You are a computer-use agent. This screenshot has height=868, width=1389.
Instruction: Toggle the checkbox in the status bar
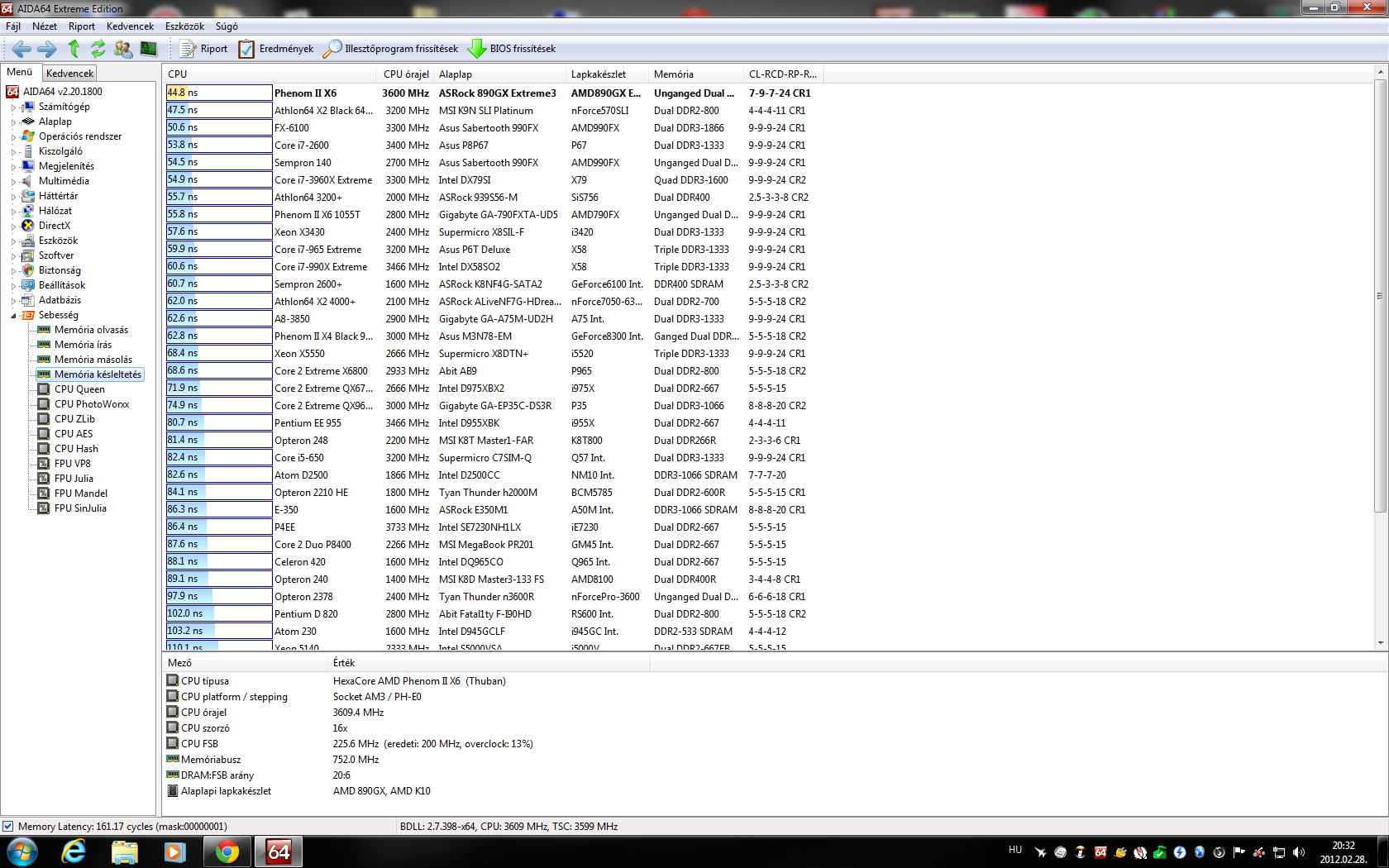[x=7, y=826]
